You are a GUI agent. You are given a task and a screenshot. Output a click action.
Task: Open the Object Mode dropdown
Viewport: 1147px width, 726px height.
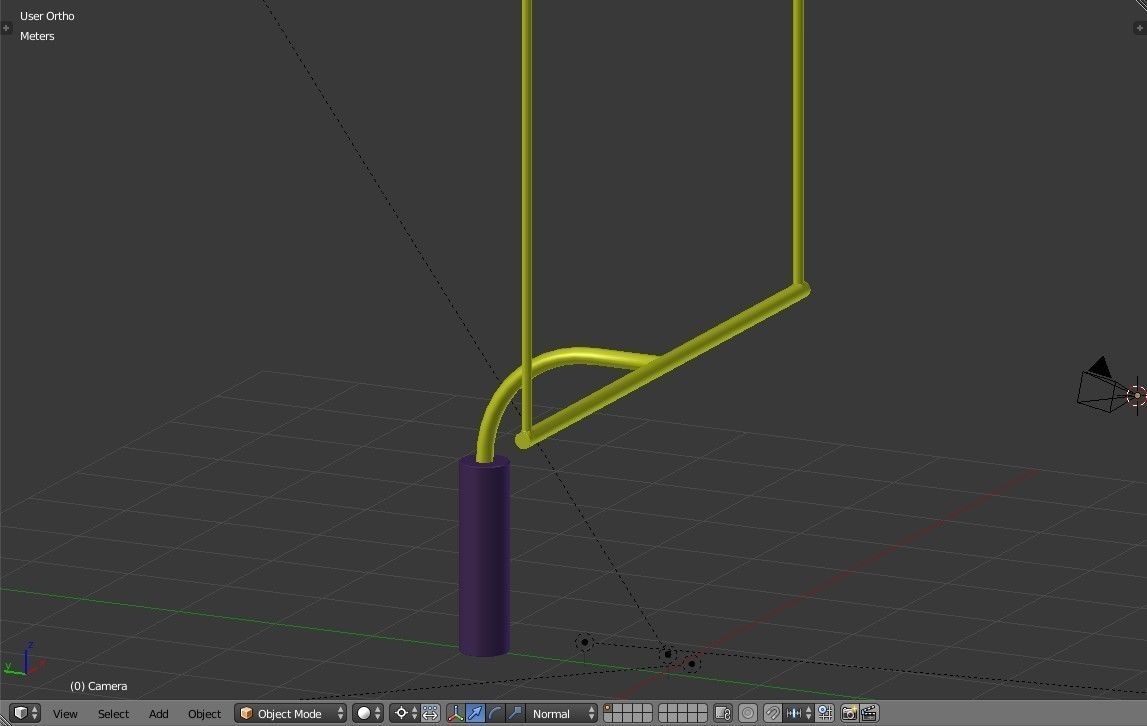(x=290, y=713)
